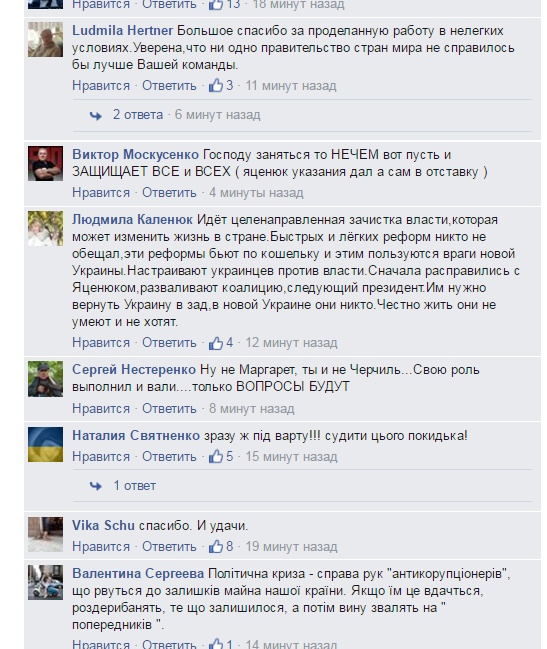Click thumbs-up icon on Людмила Каленюк's comment

216,343
